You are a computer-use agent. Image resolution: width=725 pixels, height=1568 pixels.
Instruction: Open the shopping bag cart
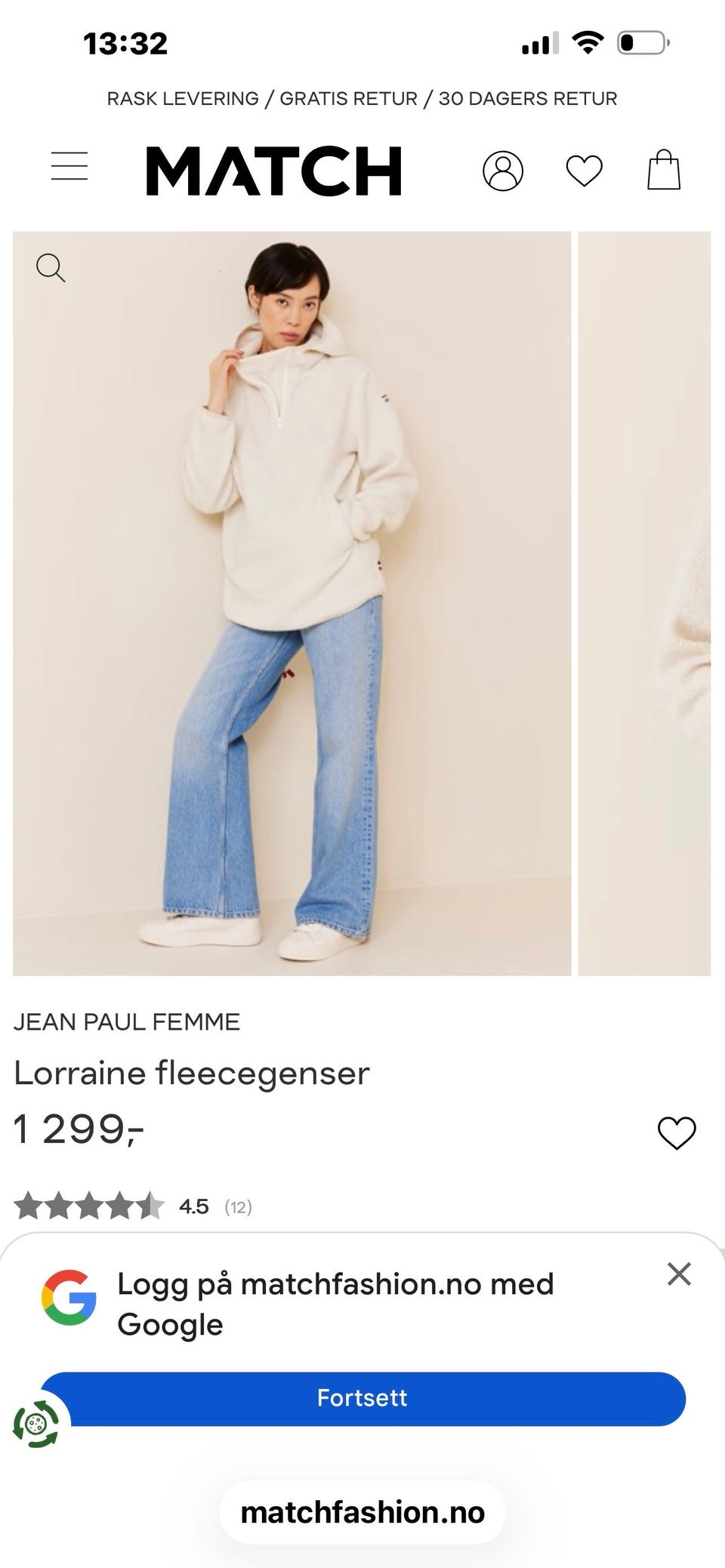tap(664, 170)
